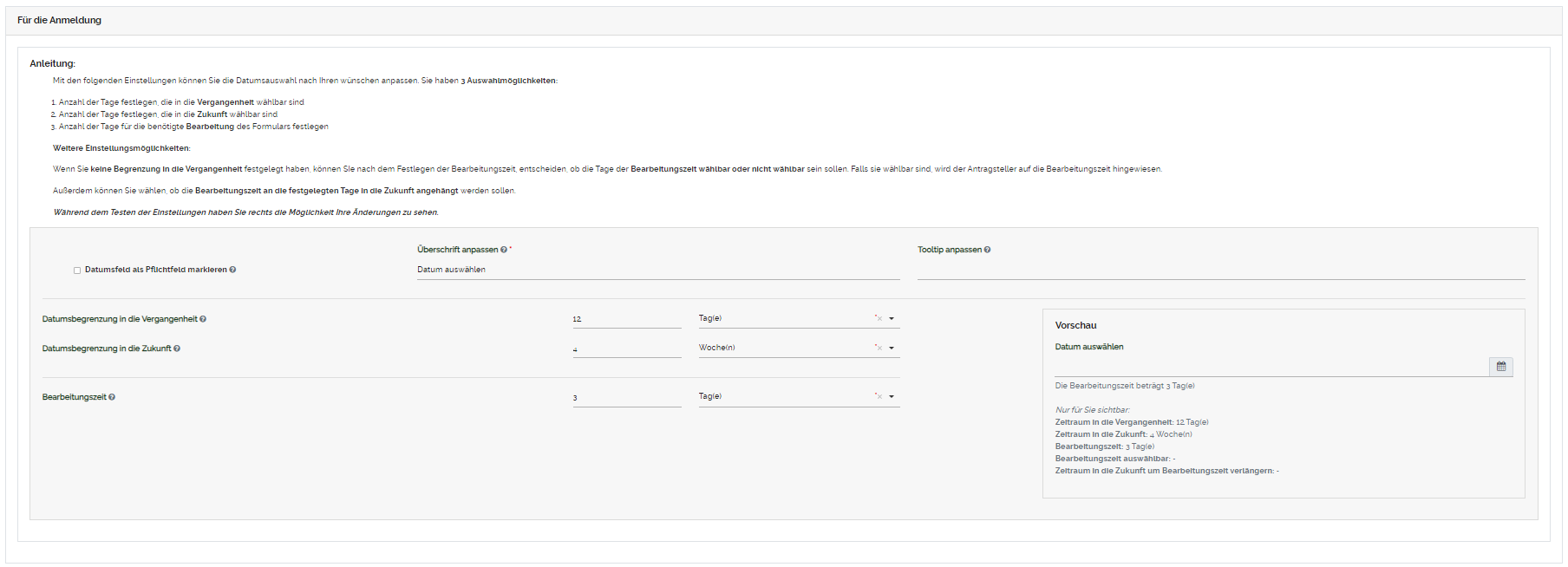Show help for Datumsfeld als Pflichtfeld markieren
This screenshot has height=567, width=1568.
[x=232, y=270]
